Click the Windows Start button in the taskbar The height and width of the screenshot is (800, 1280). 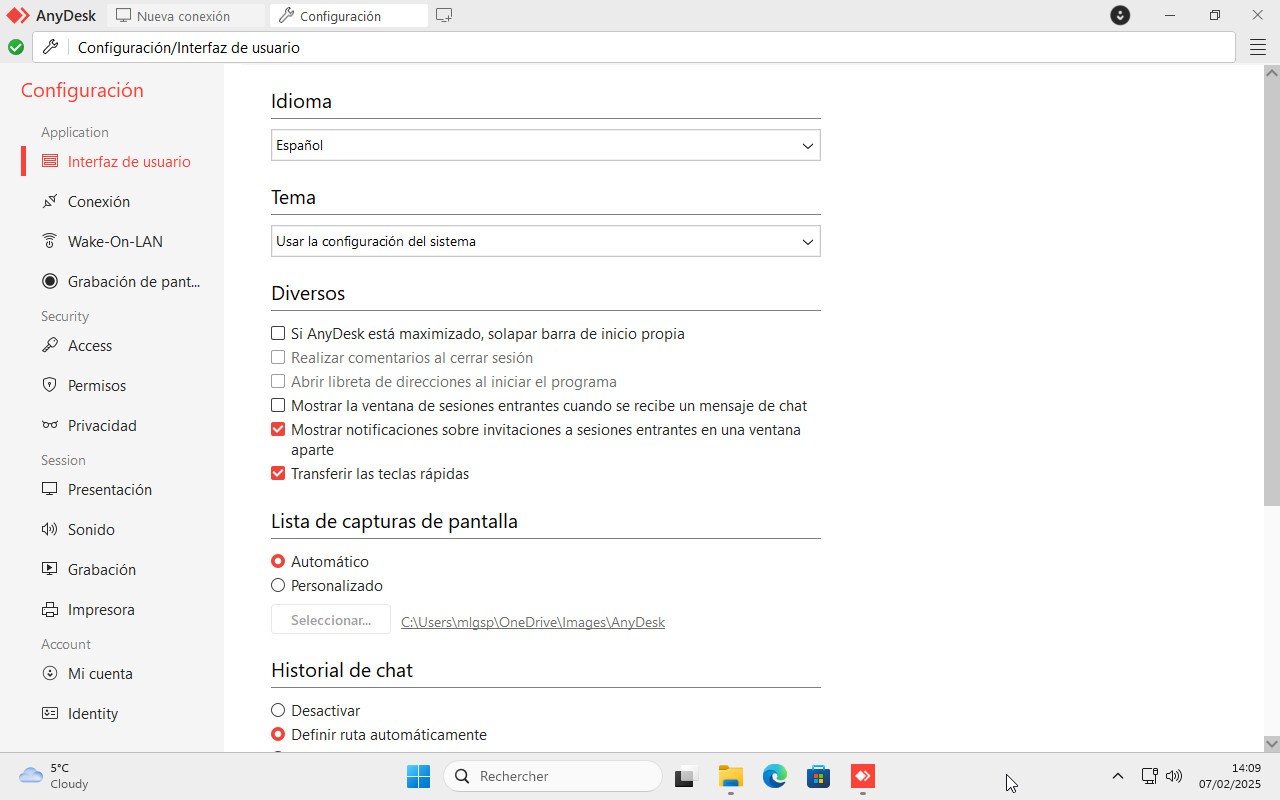pos(418,776)
